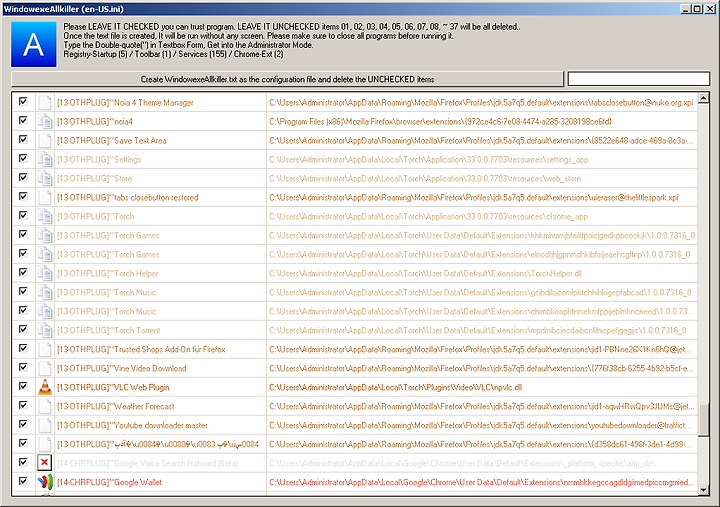Click the red X icon of Google Voice Search Hotword

pos(45,462)
